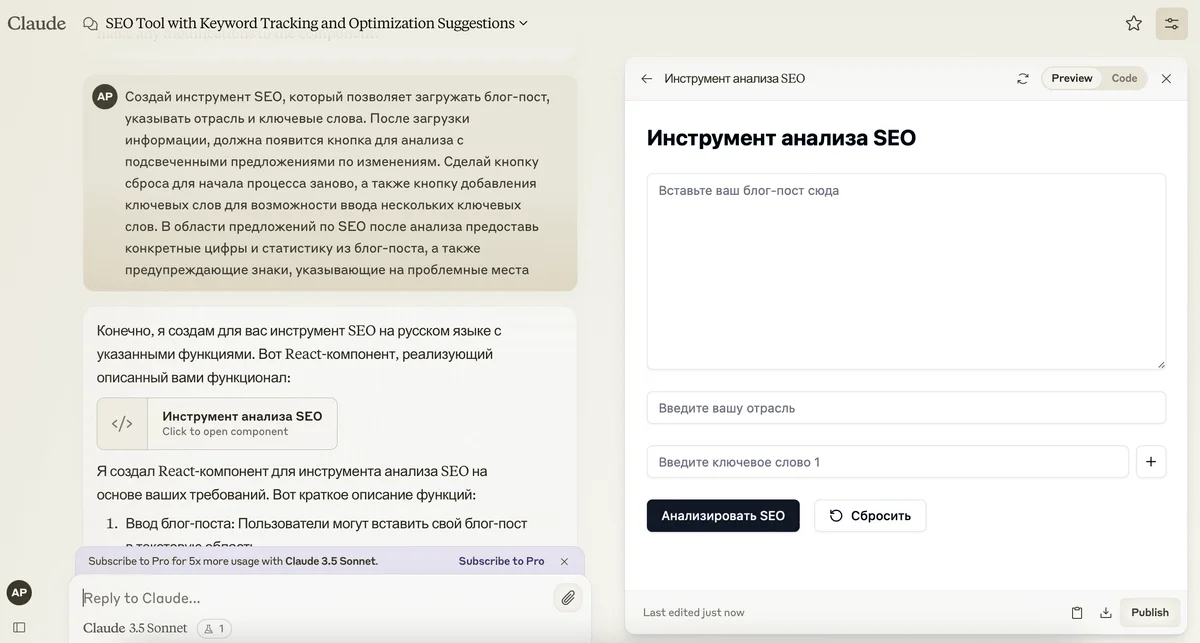Publish the artifact

click(1149, 612)
